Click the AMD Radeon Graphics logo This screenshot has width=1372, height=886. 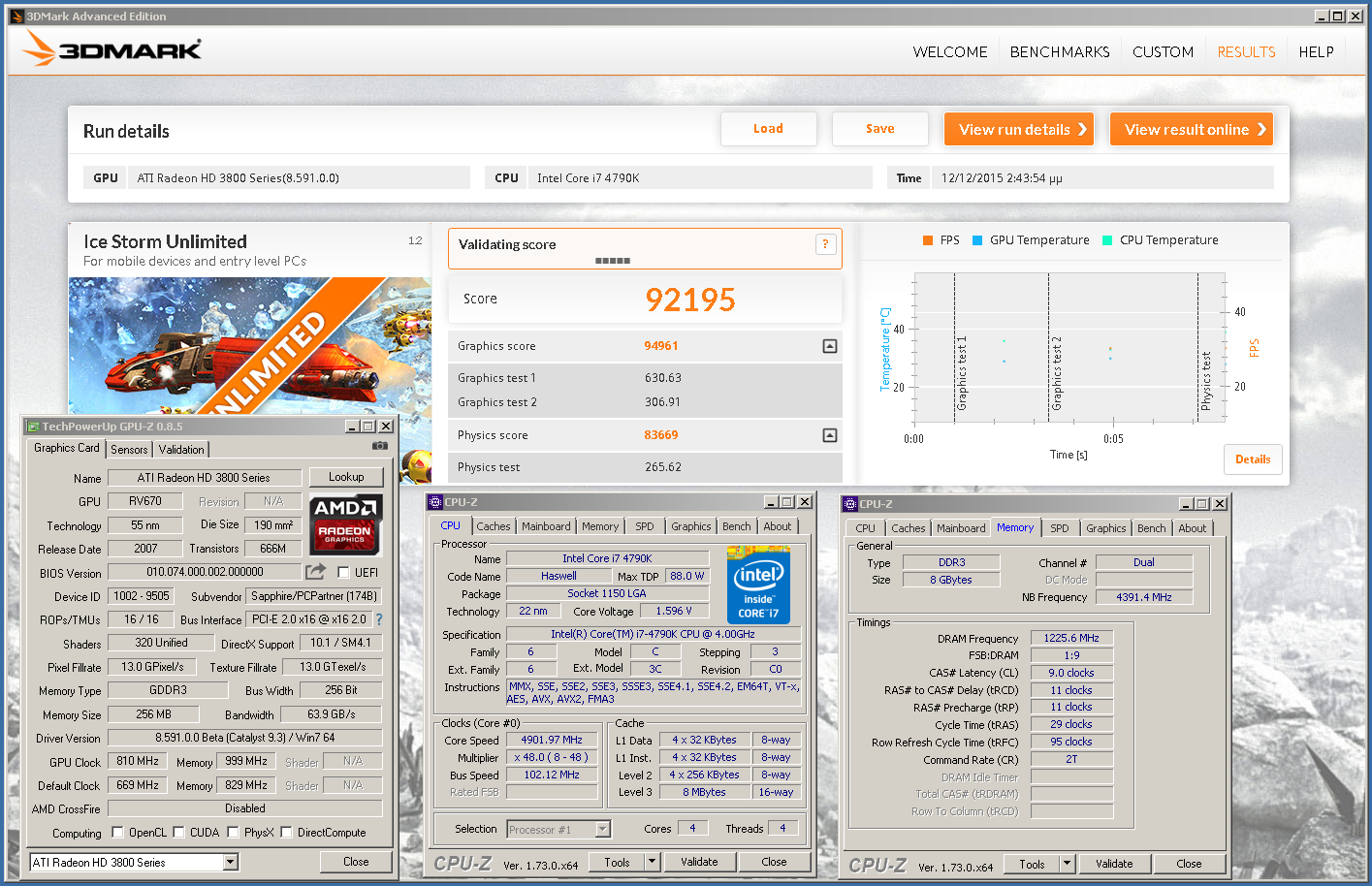(x=346, y=524)
